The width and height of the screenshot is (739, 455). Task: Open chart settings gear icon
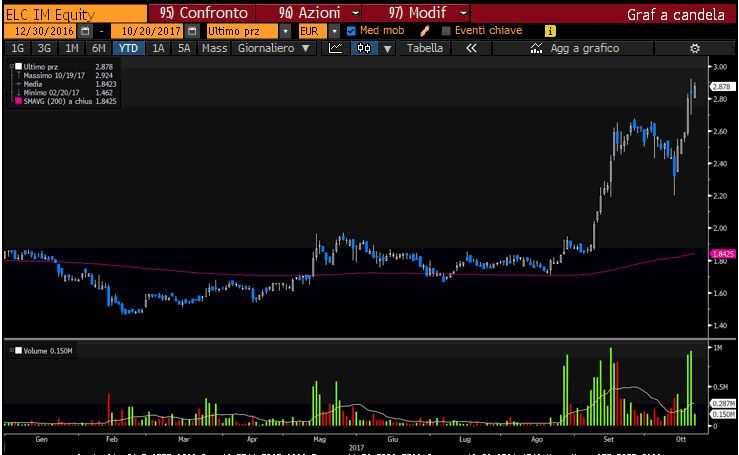695,48
